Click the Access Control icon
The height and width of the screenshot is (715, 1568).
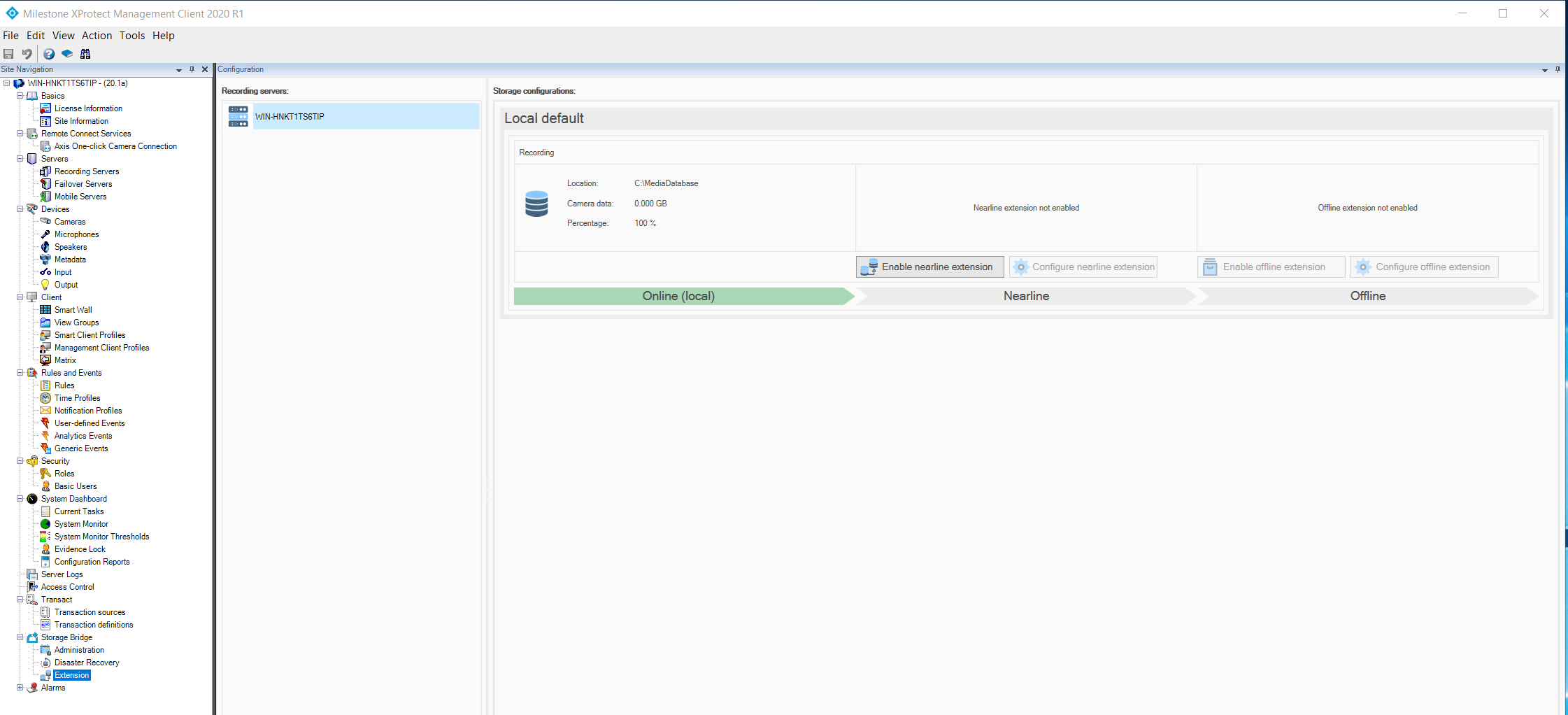(32, 587)
